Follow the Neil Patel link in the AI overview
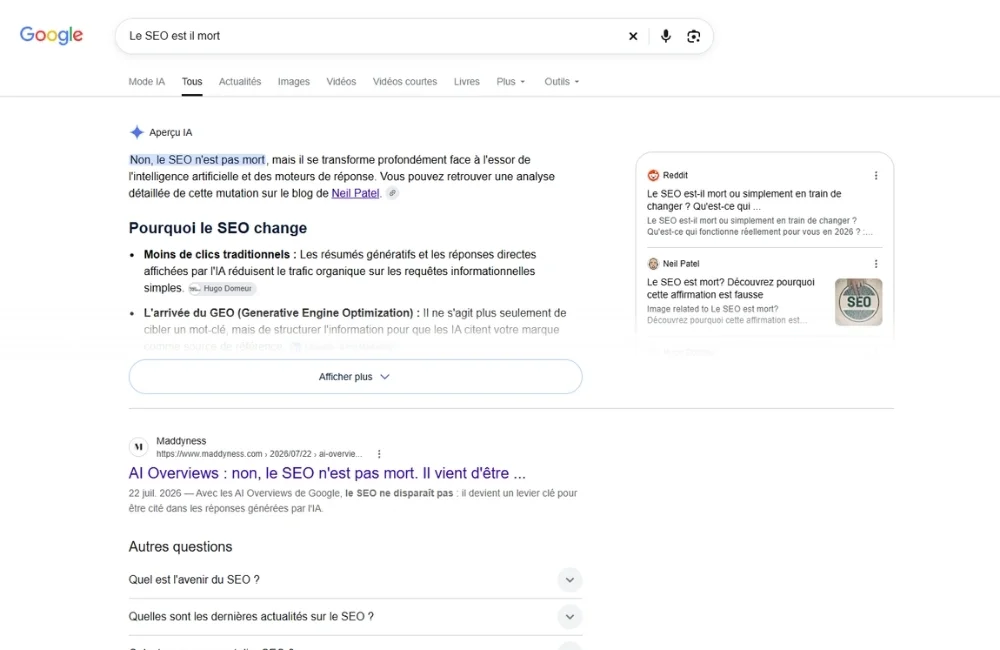This screenshot has width=1000, height=650. click(355, 193)
